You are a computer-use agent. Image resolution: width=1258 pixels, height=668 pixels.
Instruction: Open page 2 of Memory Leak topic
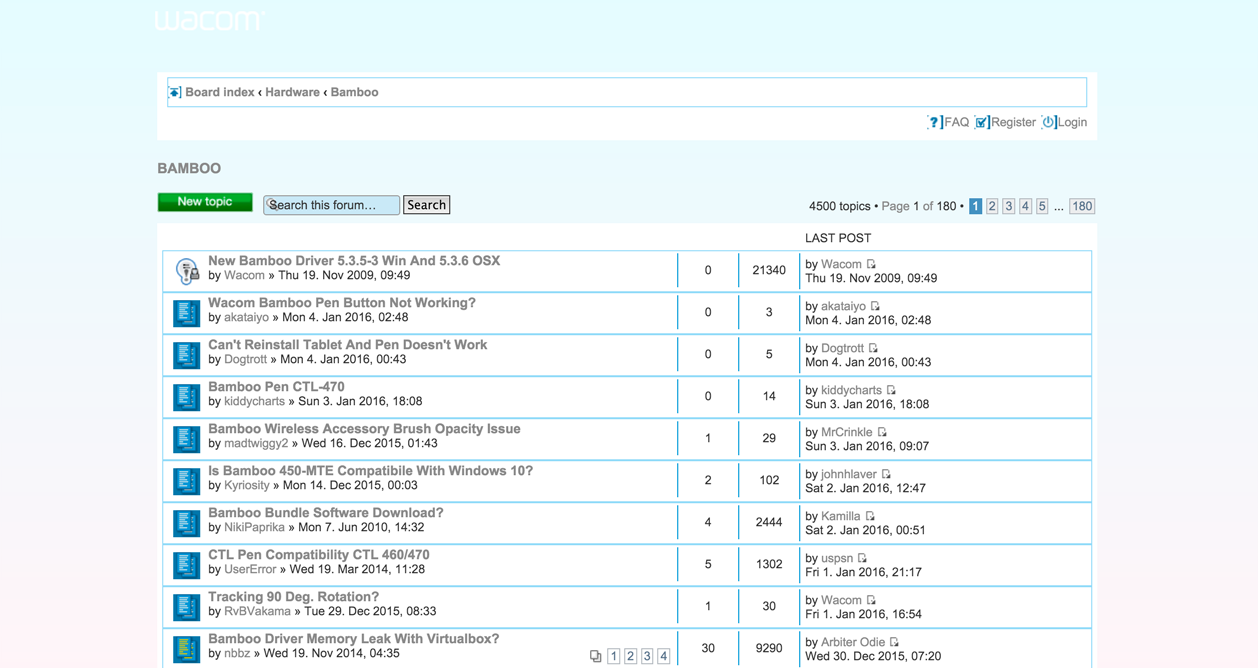630,657
